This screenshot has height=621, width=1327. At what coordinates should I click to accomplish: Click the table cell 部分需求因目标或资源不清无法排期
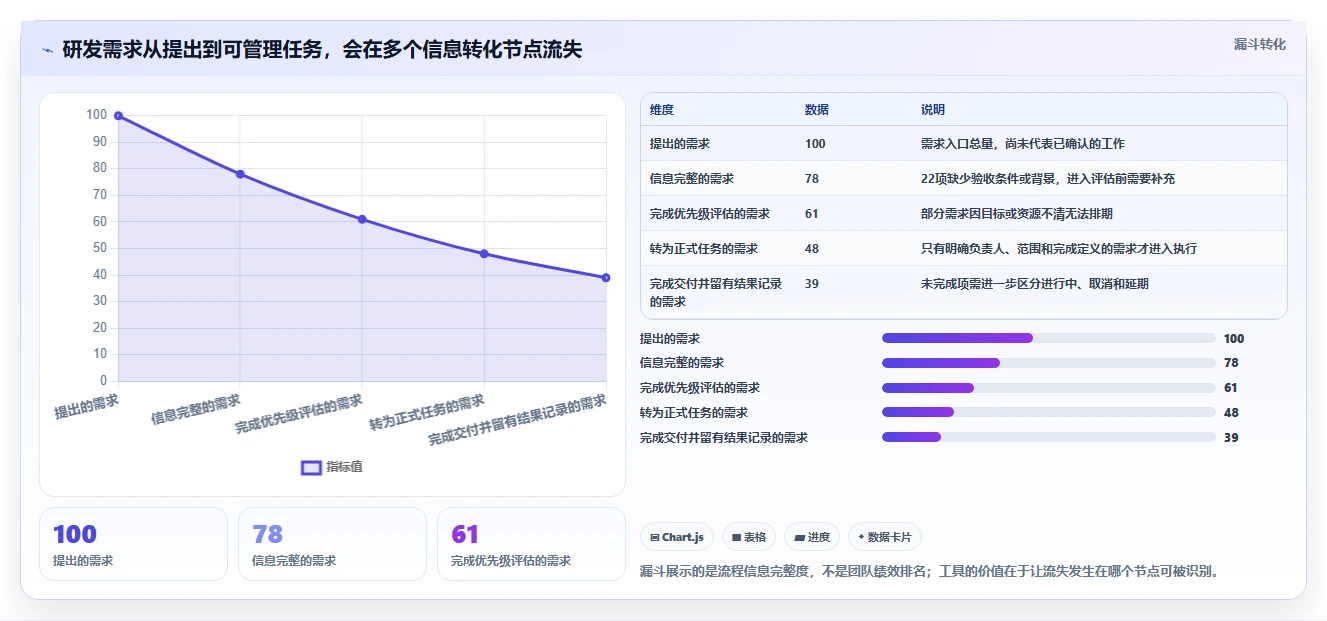click(x=1017, y=214)
